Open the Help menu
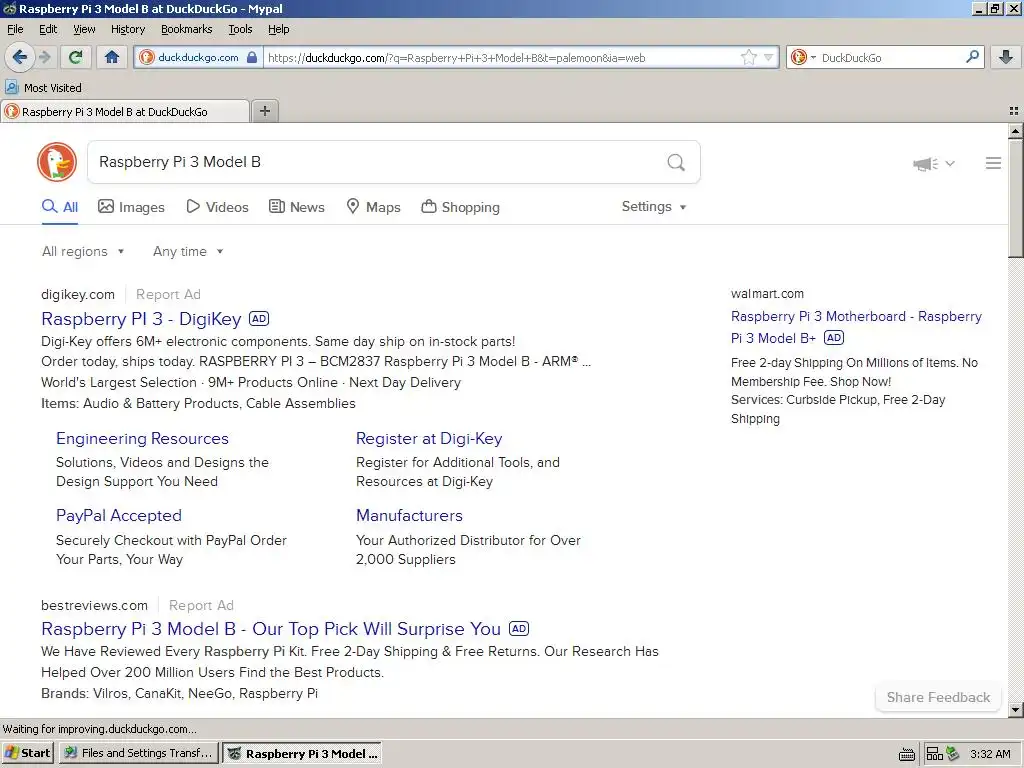 click(279, 29)
